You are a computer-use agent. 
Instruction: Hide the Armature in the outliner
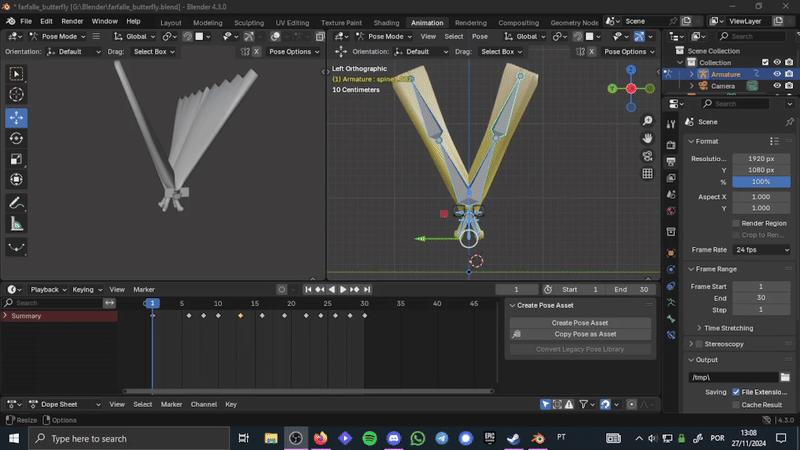(x=777, y=74)
